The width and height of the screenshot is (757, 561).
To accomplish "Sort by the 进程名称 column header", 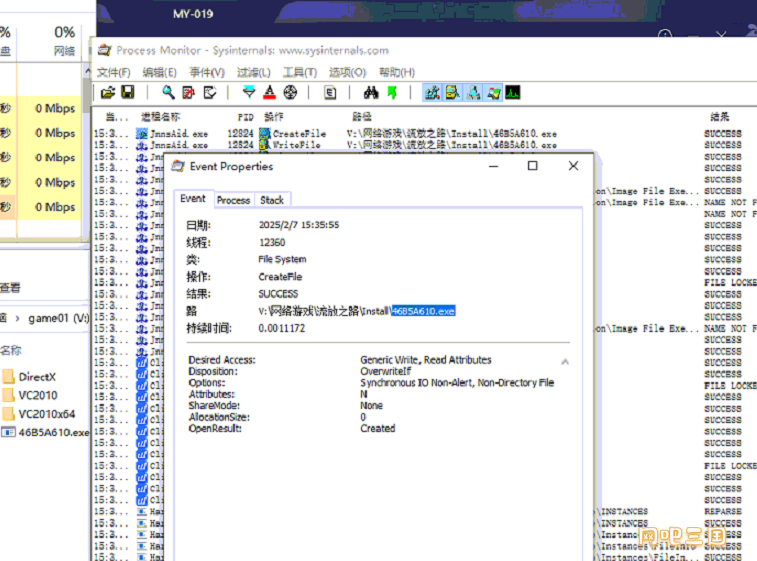I will pyautogui.click(x=160, y=117).
